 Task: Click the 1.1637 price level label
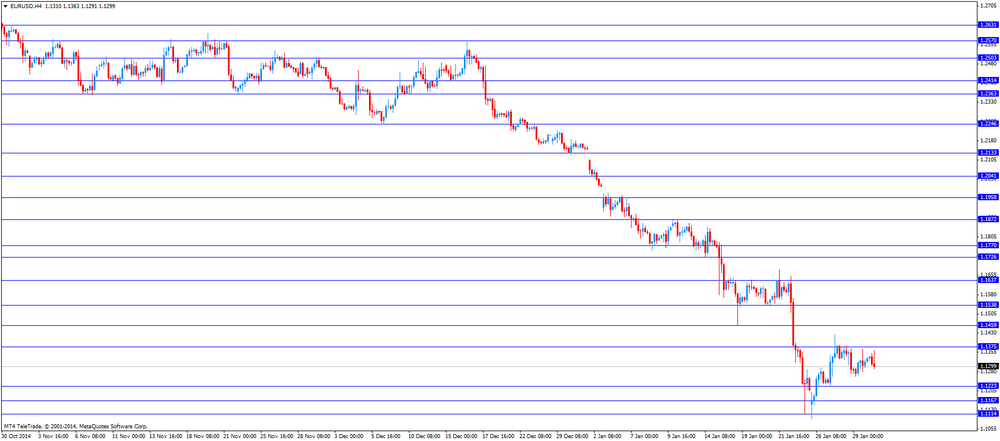[x=989, y=280]
